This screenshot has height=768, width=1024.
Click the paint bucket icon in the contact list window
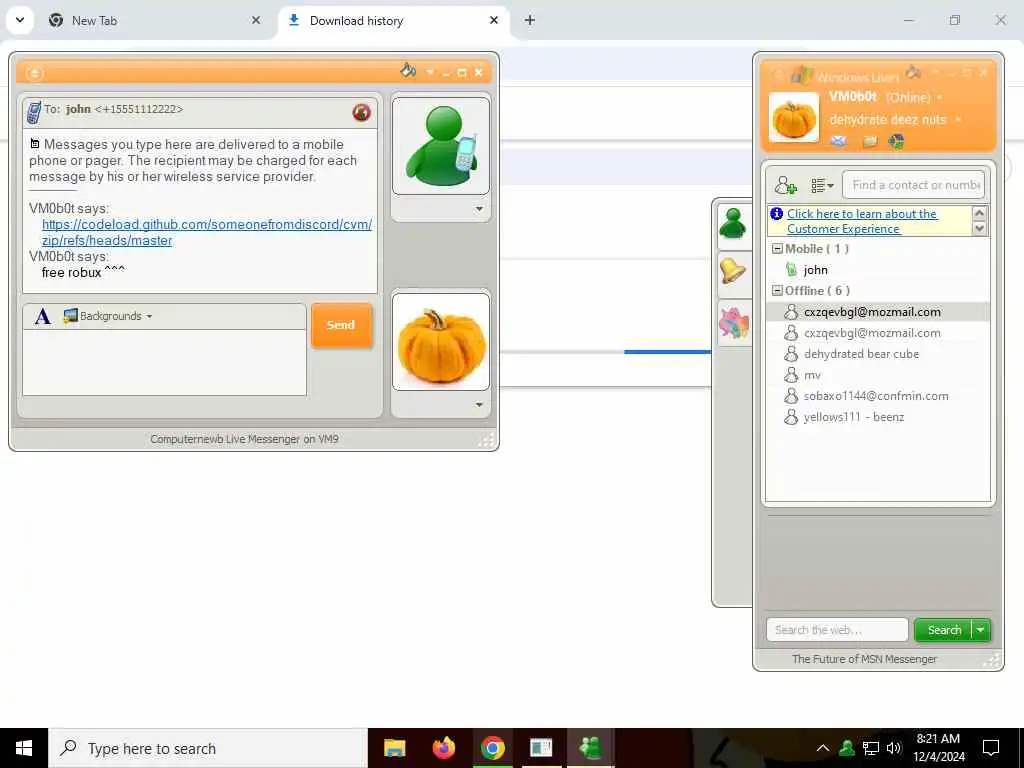click(913, 72)
